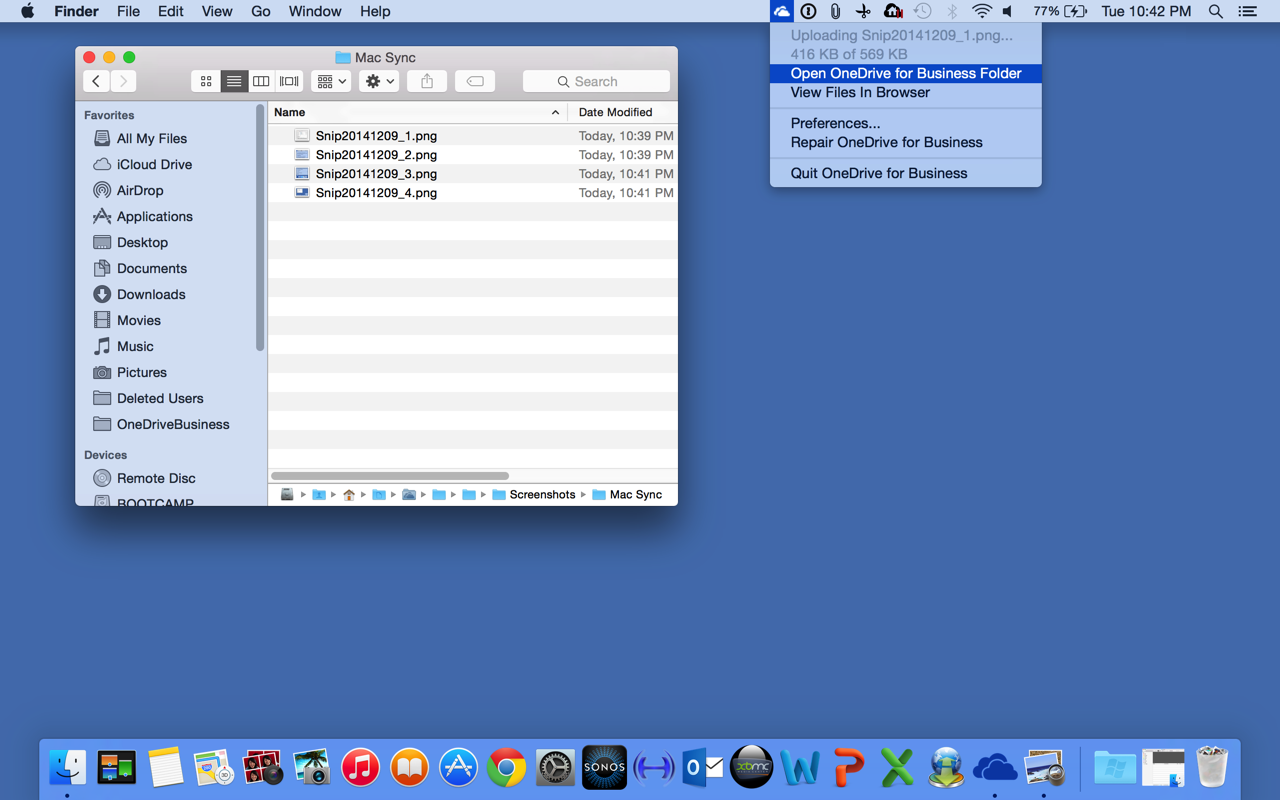Switch Finder to column view

(x=261, y=82)
